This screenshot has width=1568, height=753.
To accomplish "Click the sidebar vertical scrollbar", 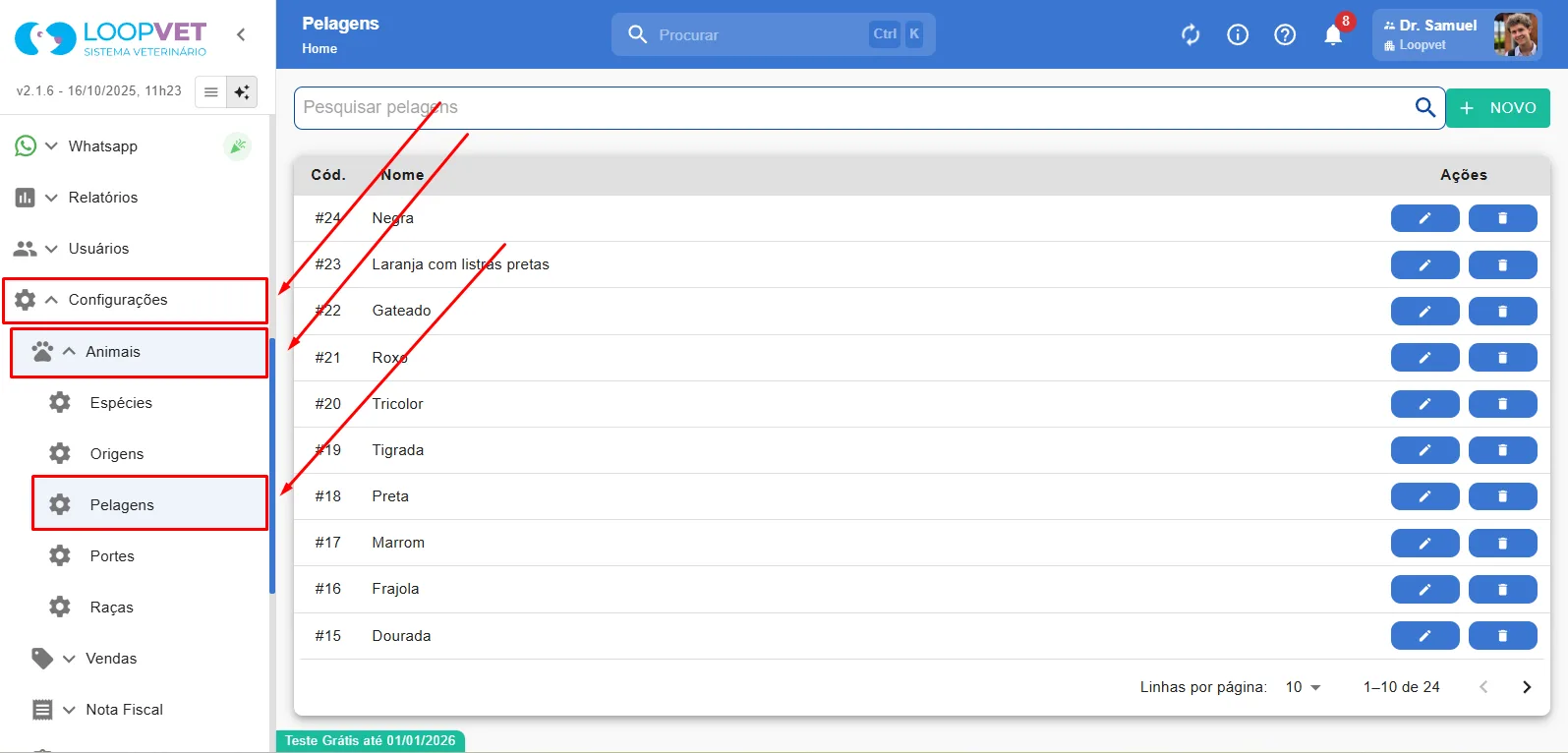I will coord(271,465).
